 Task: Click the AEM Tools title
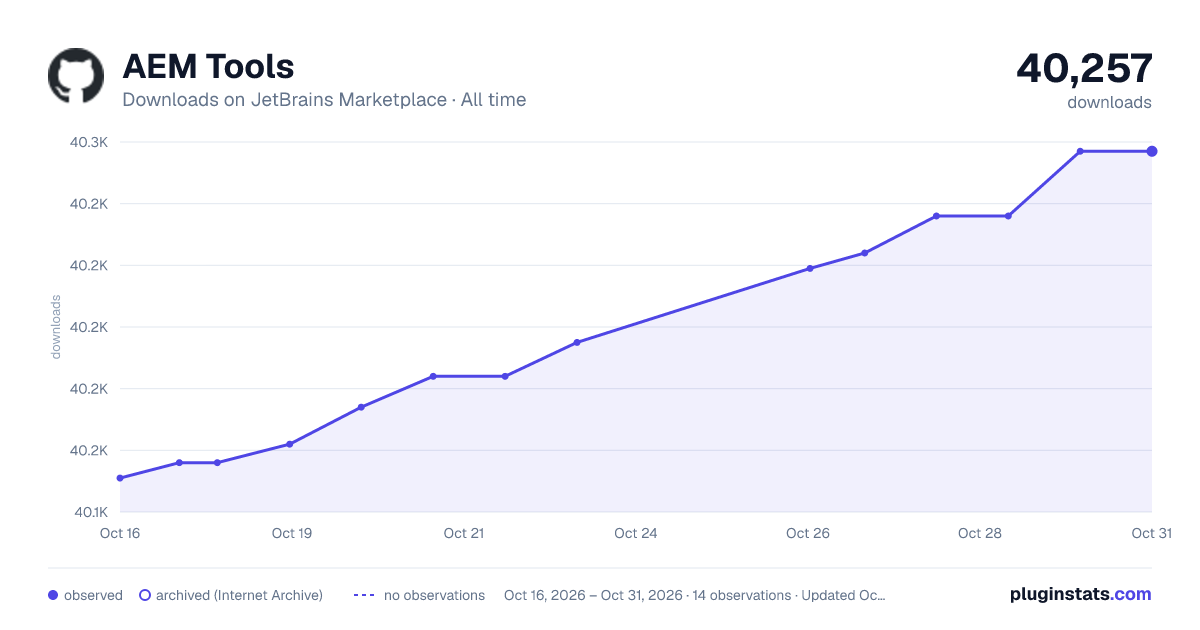pos(208,66)
